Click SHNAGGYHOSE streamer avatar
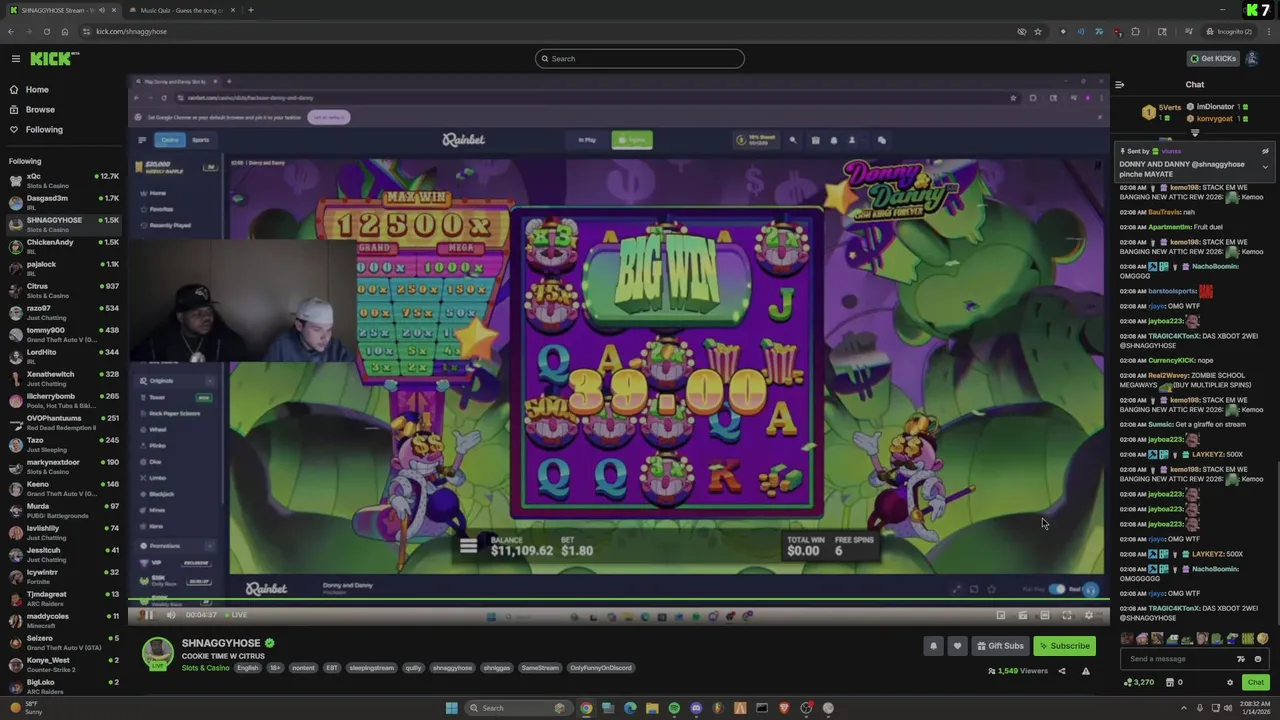1280x720 pixels. 157,654
